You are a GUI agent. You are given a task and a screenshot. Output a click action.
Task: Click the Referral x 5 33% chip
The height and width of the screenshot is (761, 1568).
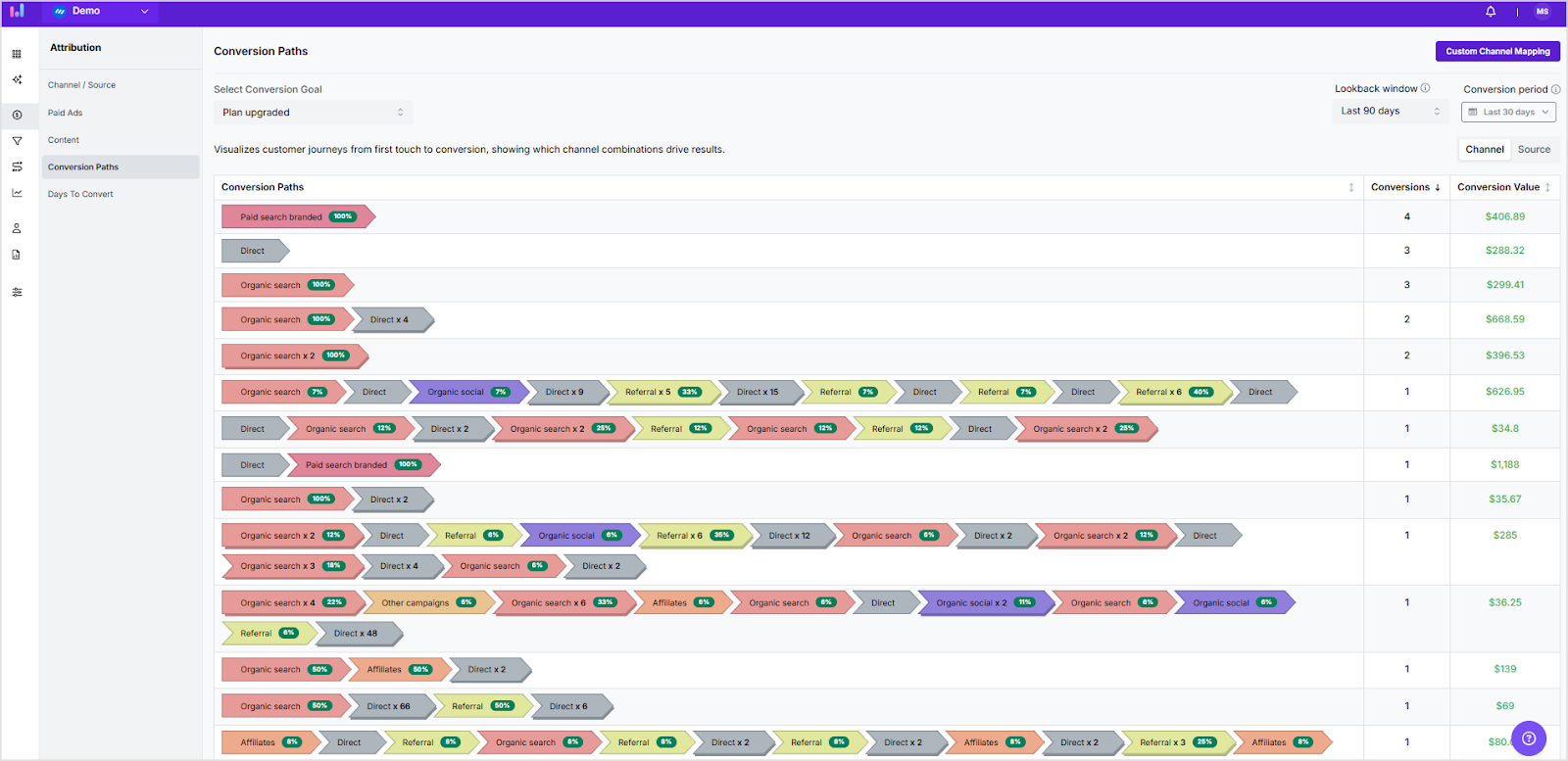pos(662,392)
